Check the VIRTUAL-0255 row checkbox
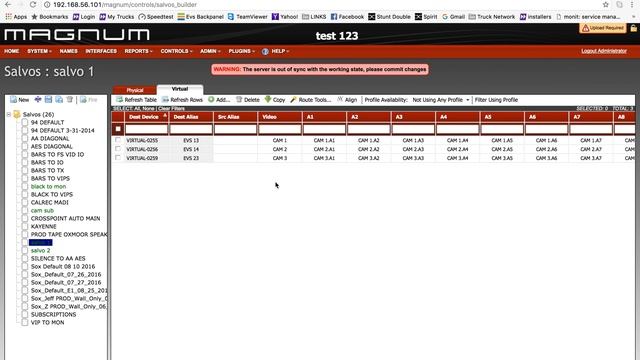The image size is (640, 360). [118, 140]
